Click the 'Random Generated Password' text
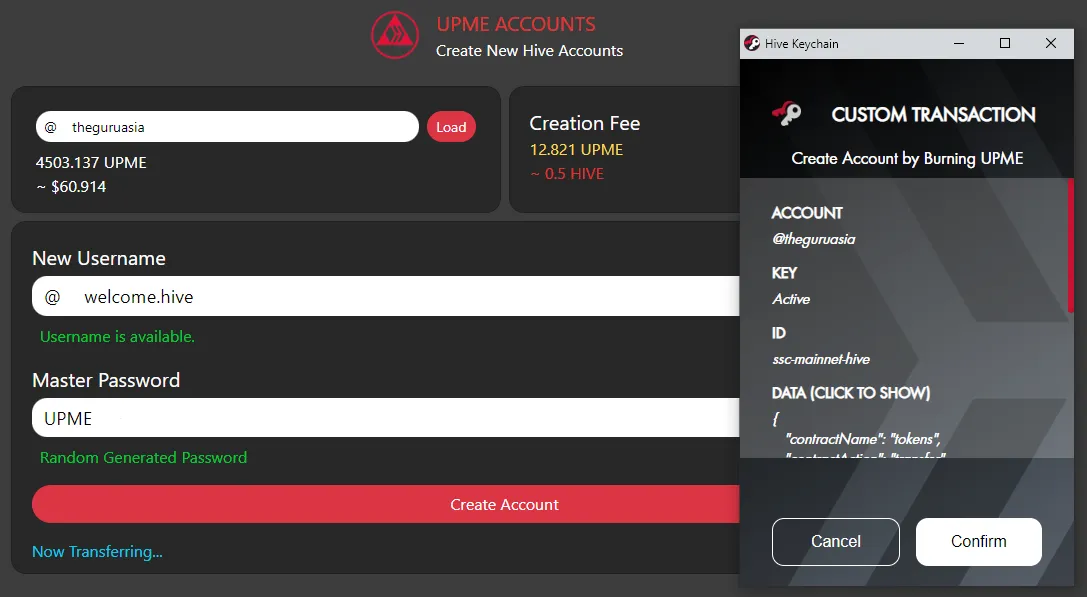Screen dimensions: 1087x597 (x=144, y=458)
